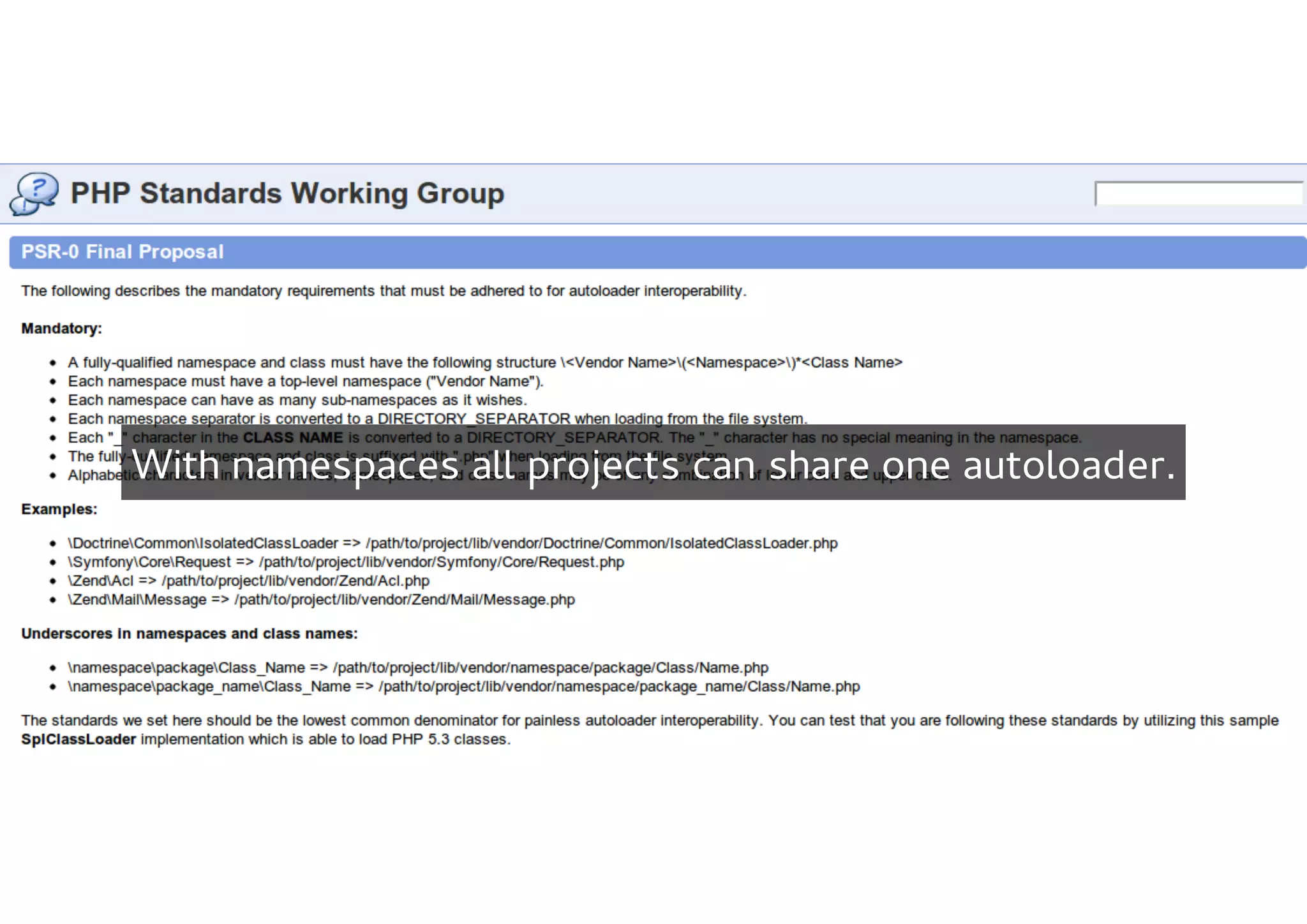The width and height of the screenshot is (1307, 924).
Task: Click the Examples heading
Action: (59, 509)
